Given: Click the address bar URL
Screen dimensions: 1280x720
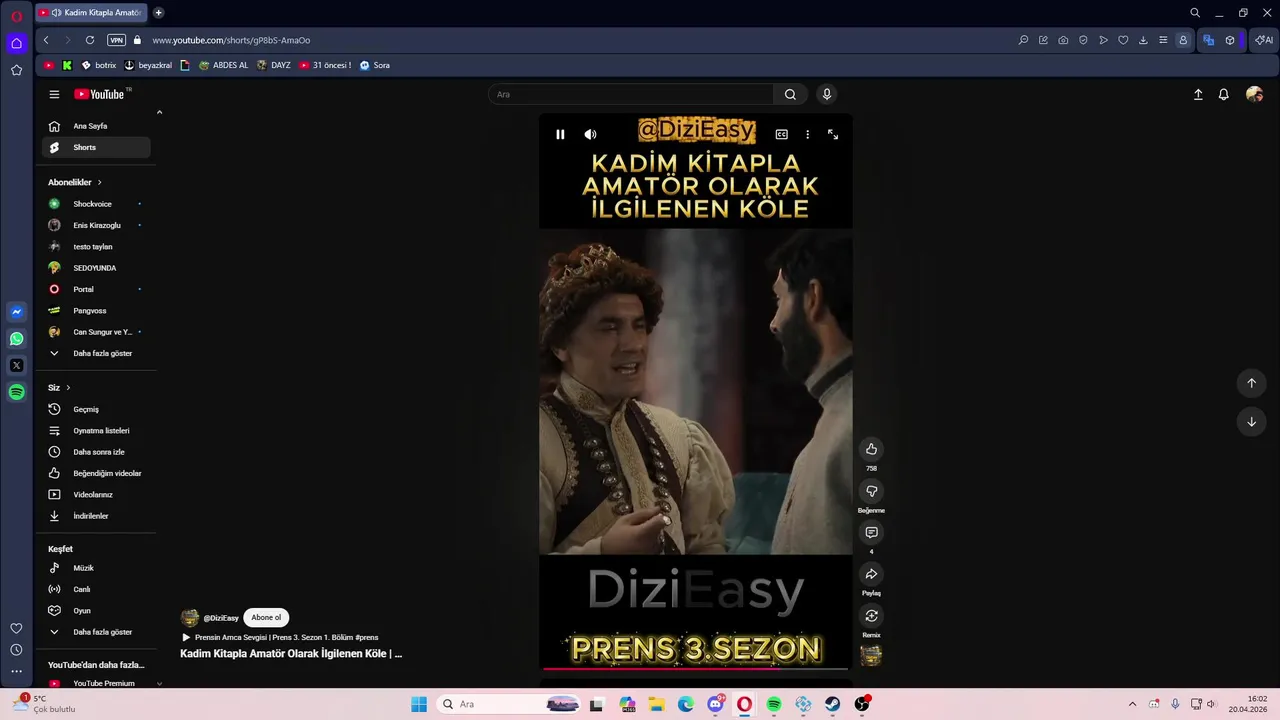Looking at the screenshot, I should [x=231, y=40].
